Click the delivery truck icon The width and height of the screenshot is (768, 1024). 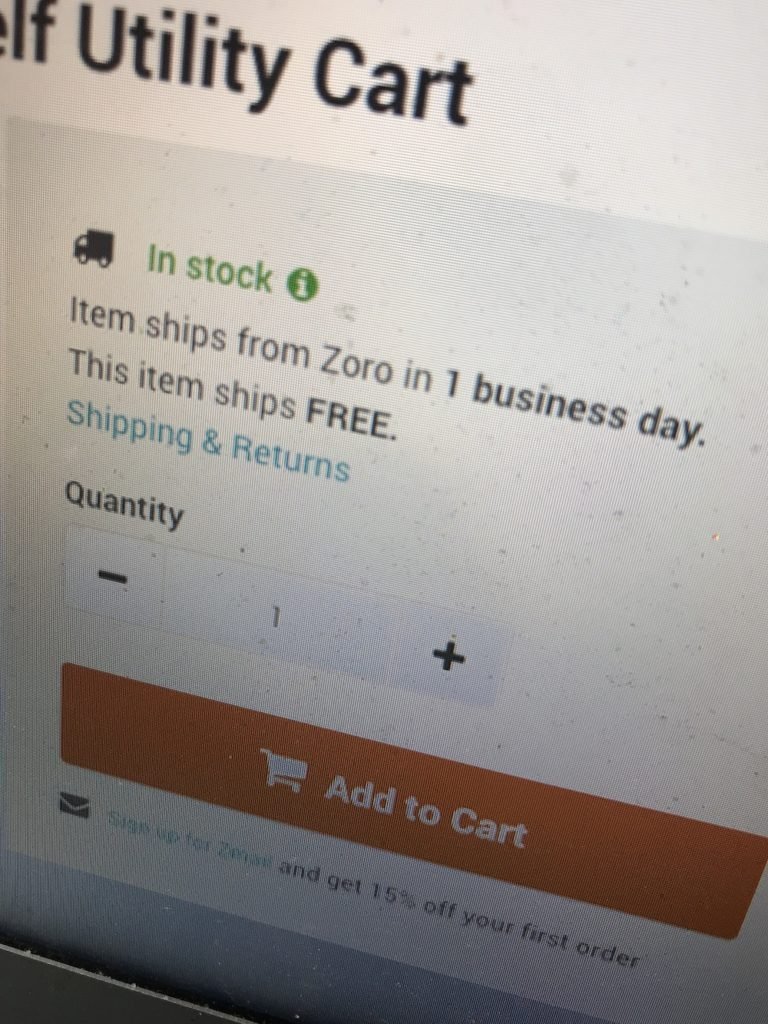click(x=93, y=249)
